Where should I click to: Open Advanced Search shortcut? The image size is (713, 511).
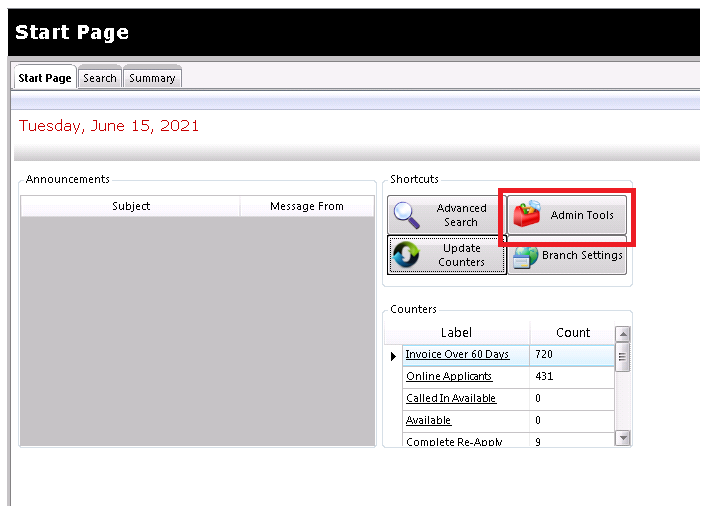click(x=447, y=215)
